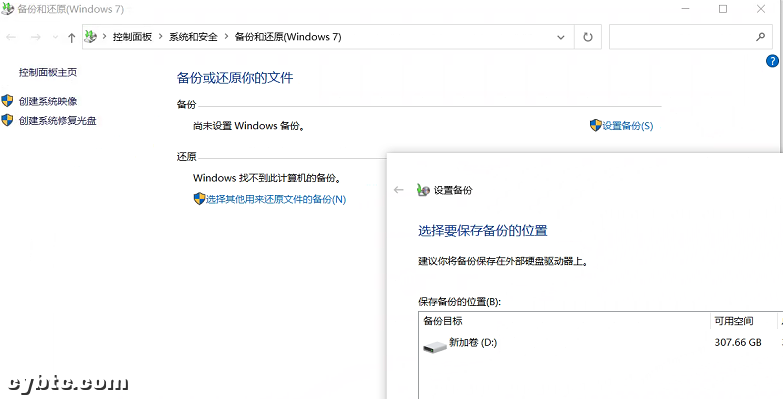This screenshot has width=783, height=399.
Task: Open 创建系统映像 link
Action: 48,101
